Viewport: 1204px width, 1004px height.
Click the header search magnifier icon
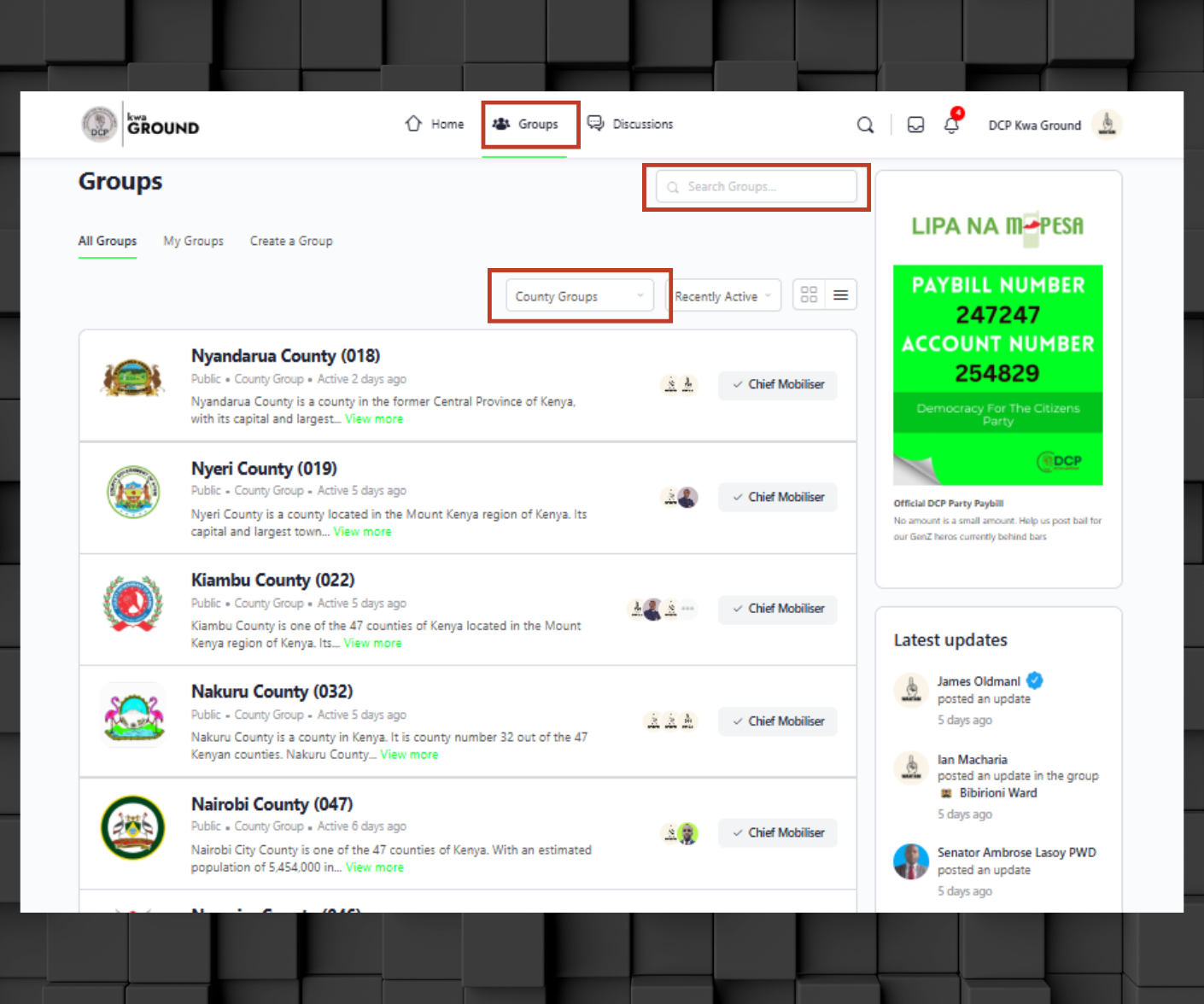pos(865,125)
